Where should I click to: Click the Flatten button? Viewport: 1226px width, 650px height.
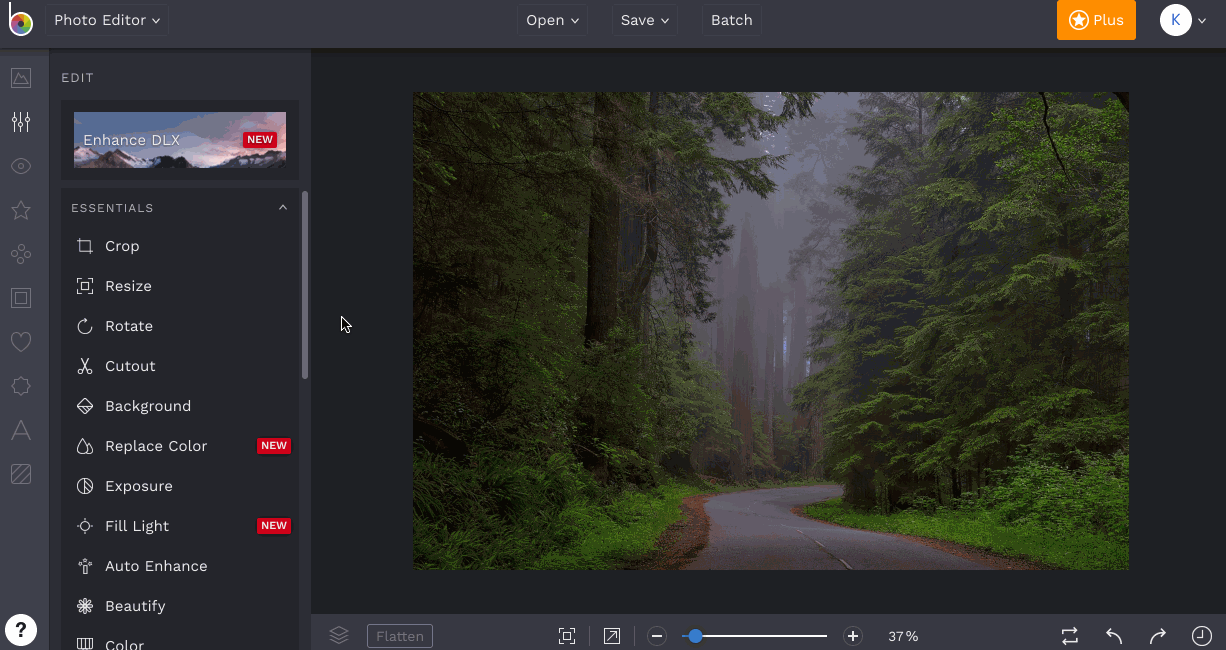(x=400, y=636)
